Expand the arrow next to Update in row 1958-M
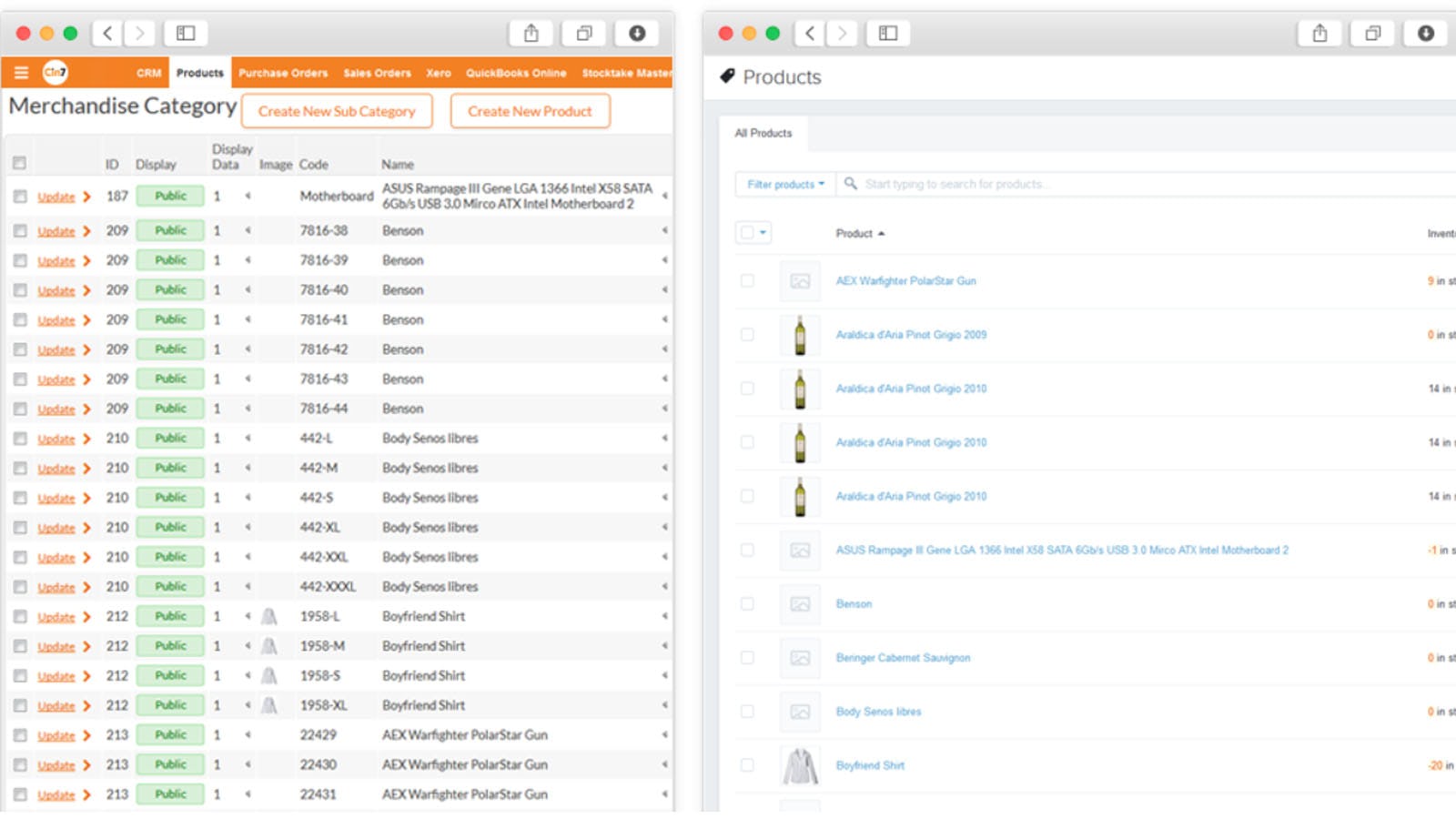This screenshot has width=1456, height=819. [x=86, y=647]
